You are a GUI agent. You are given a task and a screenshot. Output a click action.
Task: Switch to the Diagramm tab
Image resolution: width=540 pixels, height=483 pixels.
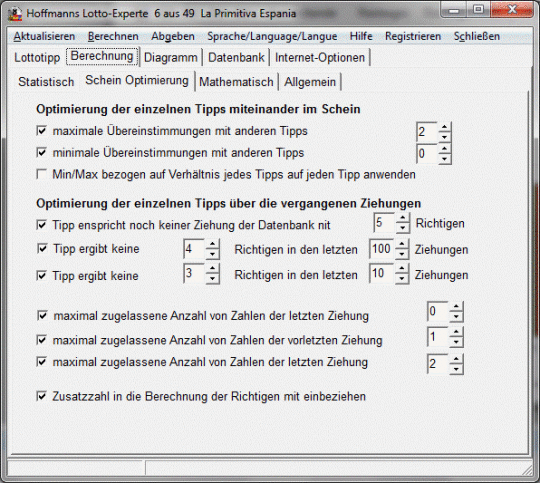(x=170, y=57)
